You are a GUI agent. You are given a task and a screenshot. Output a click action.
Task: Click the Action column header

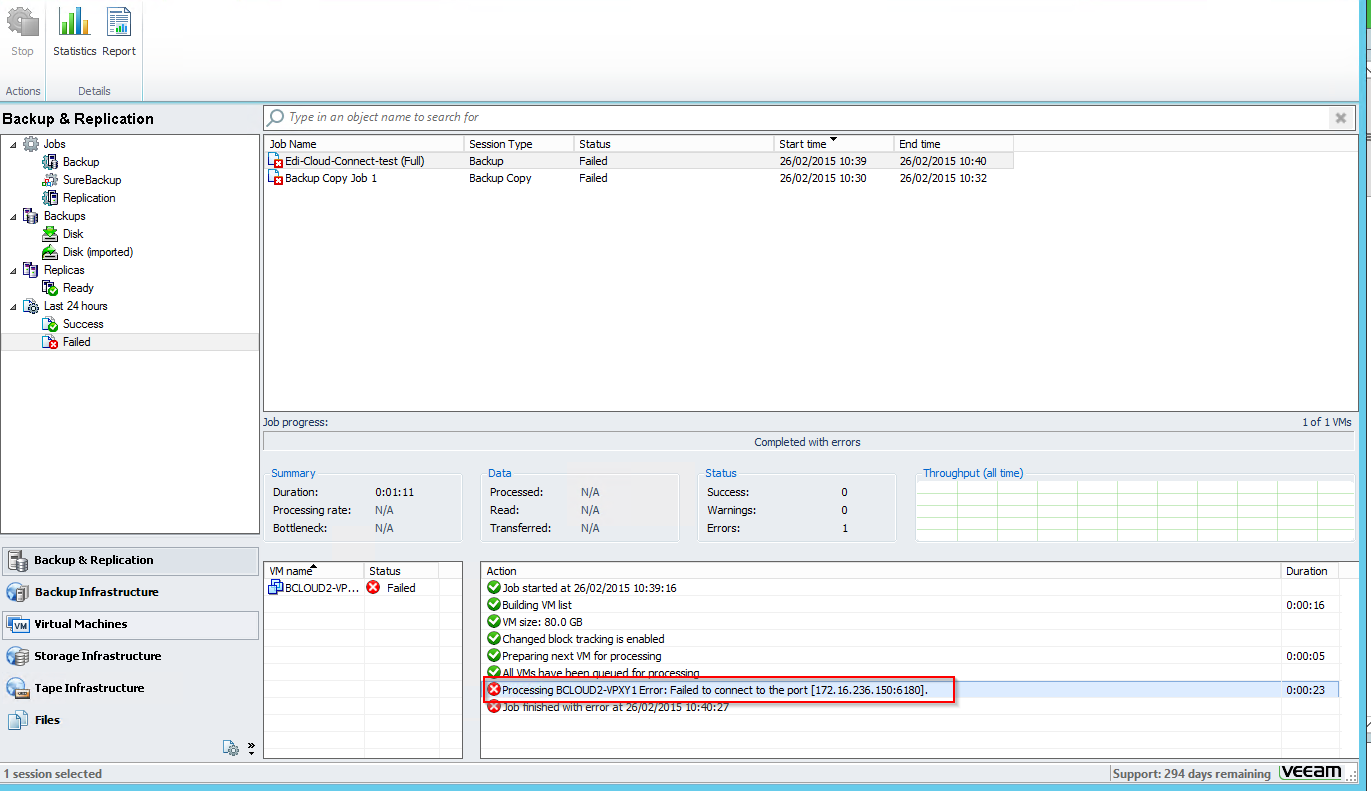881,571
